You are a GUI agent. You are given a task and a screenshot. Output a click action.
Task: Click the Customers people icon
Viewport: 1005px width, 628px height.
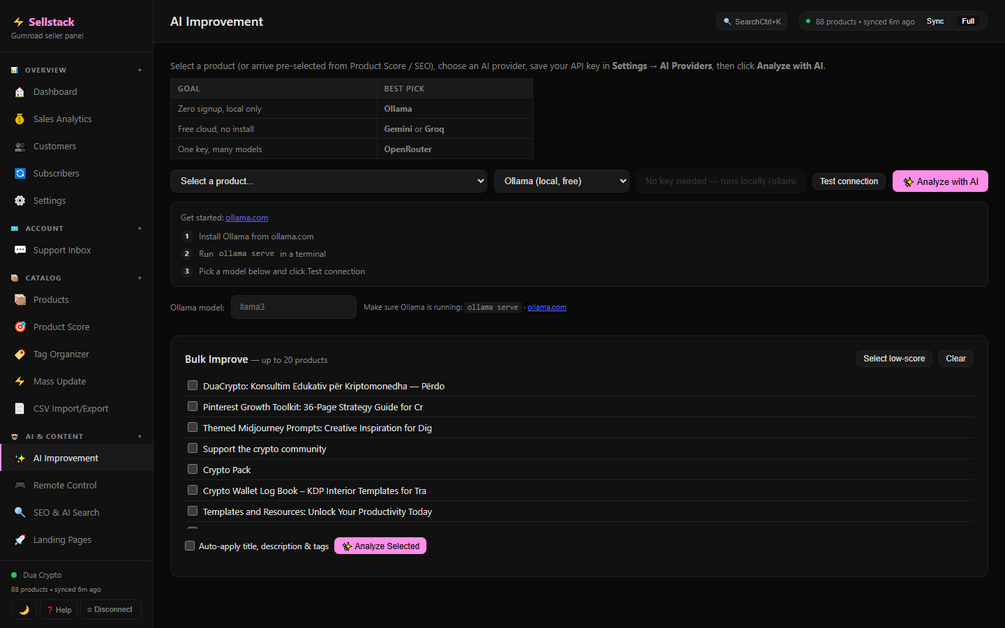pos(20,146)
